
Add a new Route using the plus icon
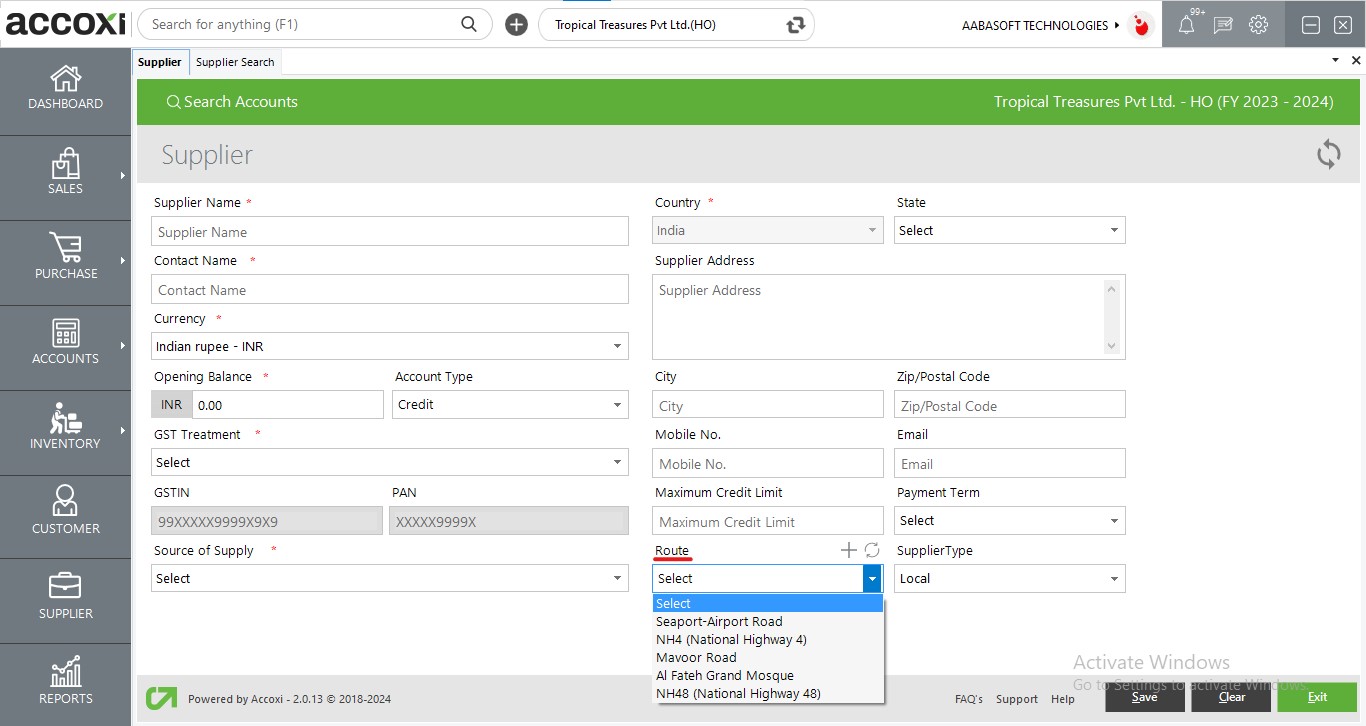[847, 549]
